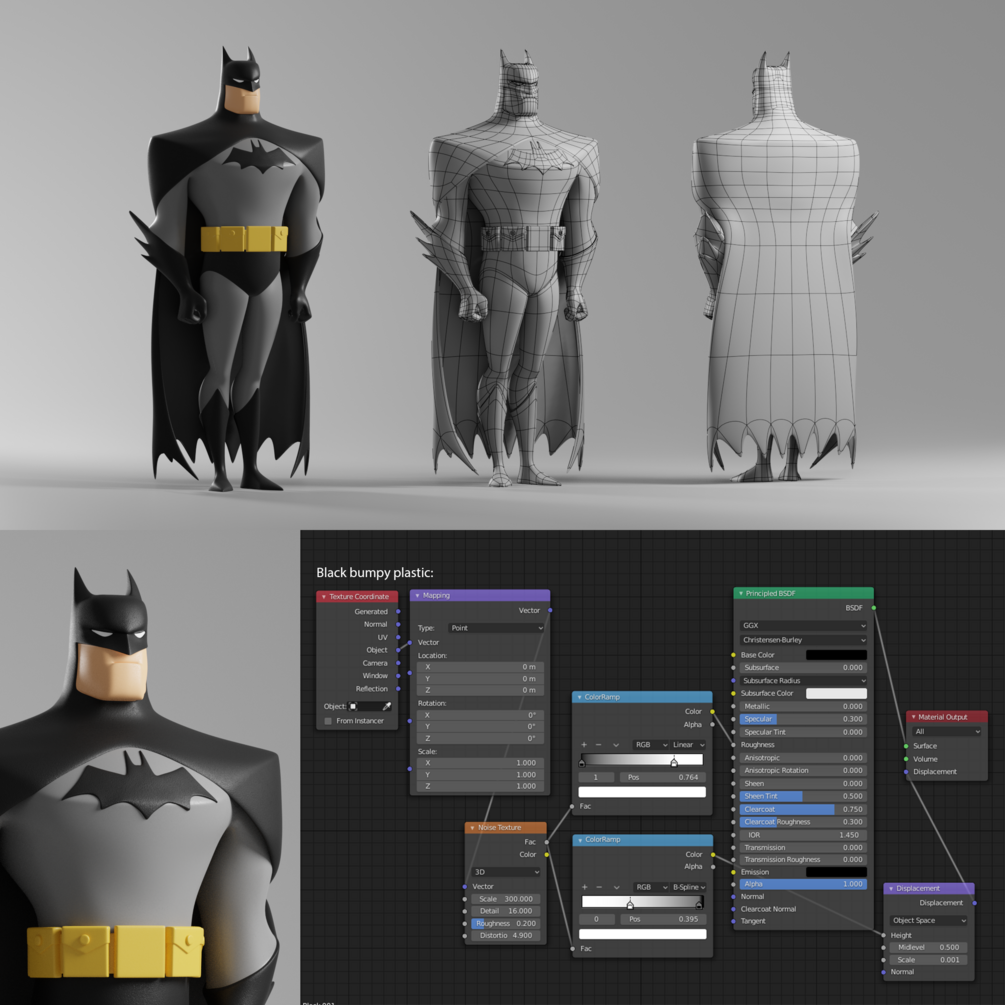1005x1005 pixels.
Task: Click the Clearcoat Normal input socket
Action: (733, 909)
